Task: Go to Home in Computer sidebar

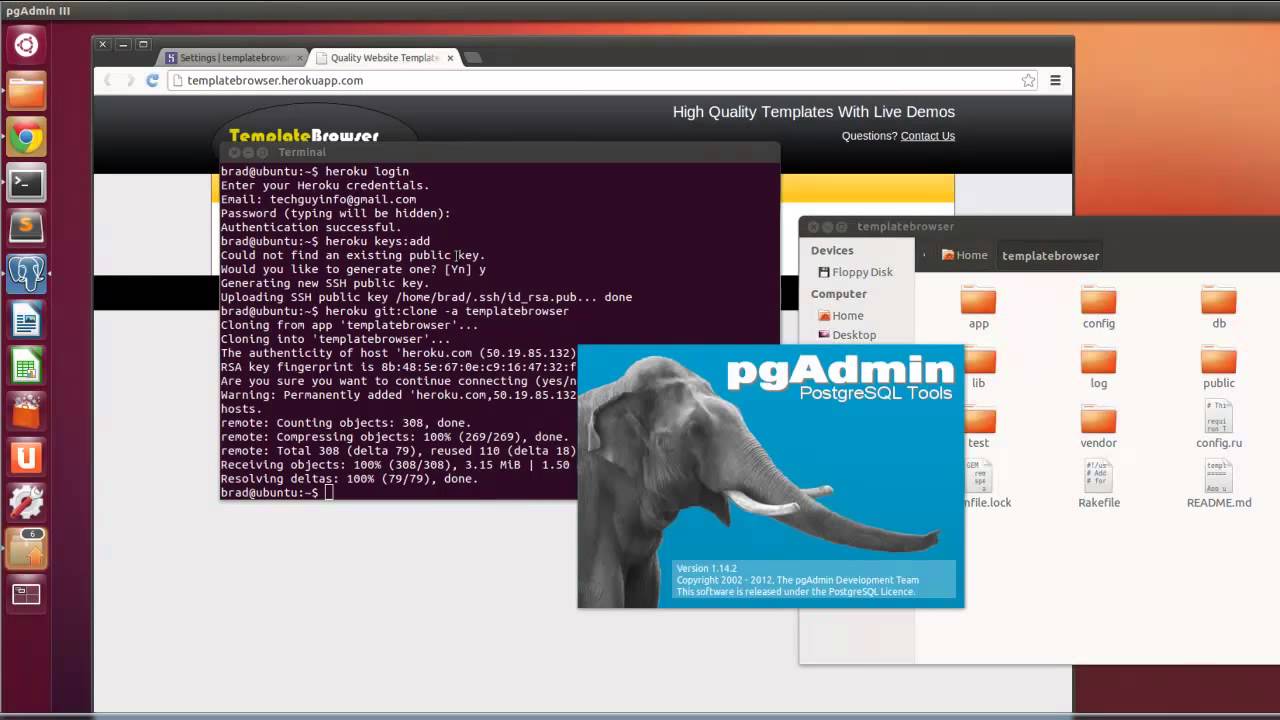Action: 840,315
